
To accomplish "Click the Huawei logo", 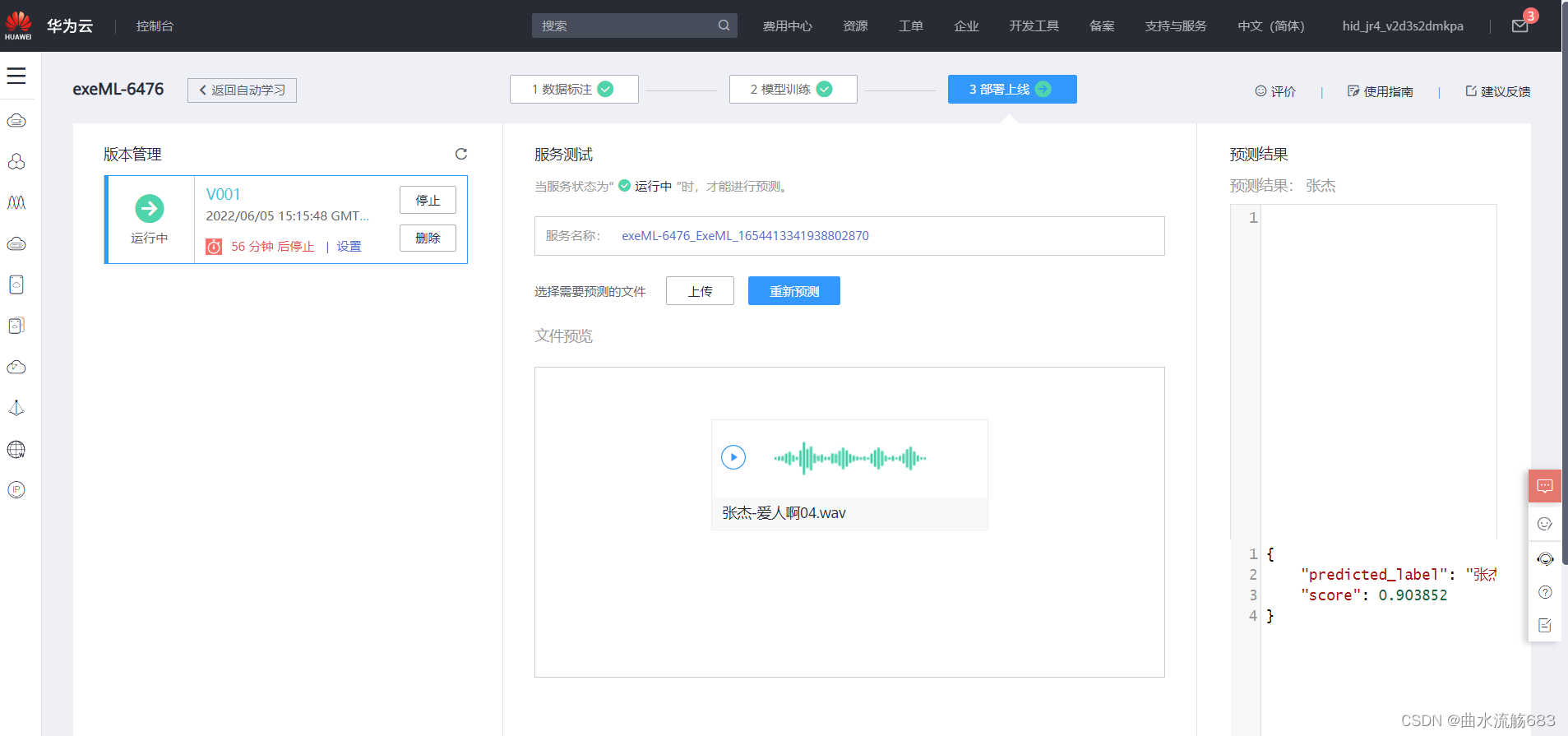I will point(18,25).
